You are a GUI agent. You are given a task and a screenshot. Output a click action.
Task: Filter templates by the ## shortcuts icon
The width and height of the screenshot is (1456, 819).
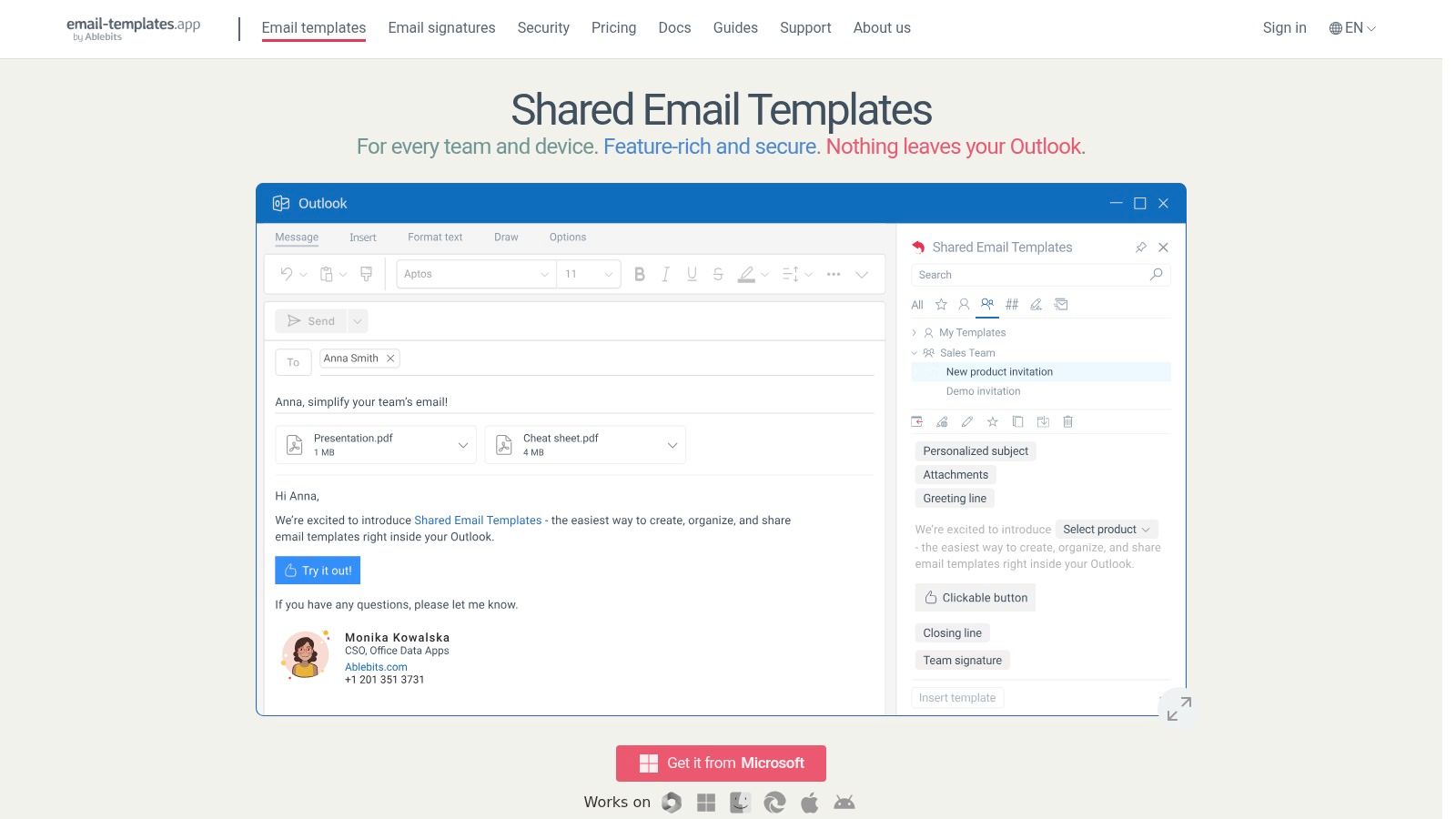point(1012,305)
